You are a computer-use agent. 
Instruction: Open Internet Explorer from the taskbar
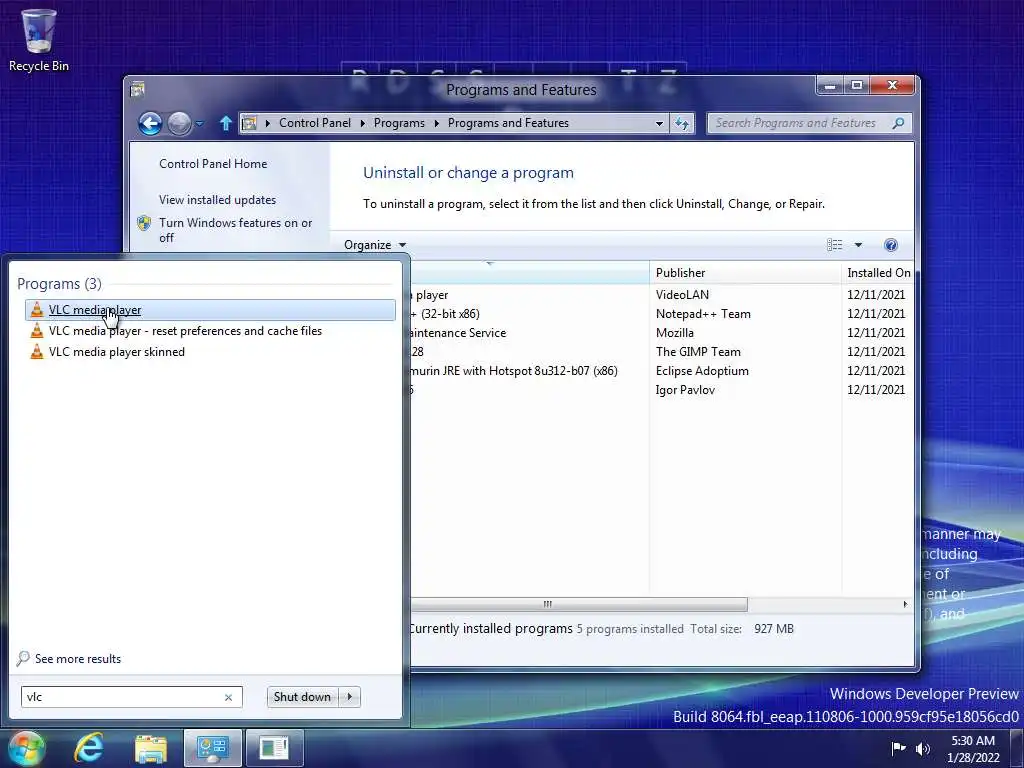[x=89, y=748]
